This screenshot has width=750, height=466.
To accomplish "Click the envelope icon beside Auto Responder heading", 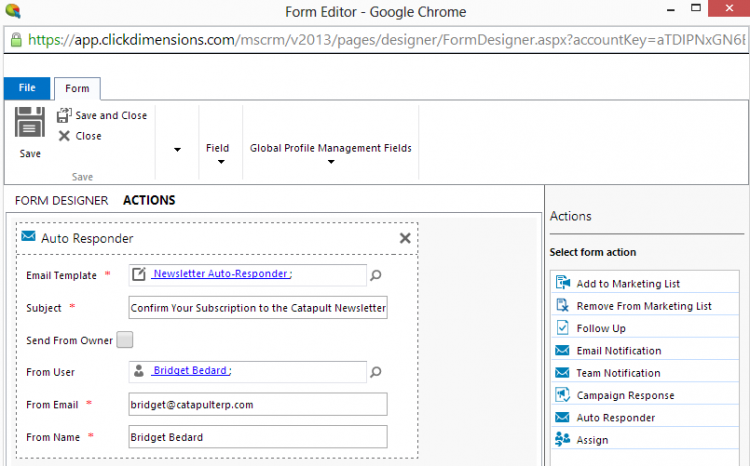I will (x=29, y=236).
